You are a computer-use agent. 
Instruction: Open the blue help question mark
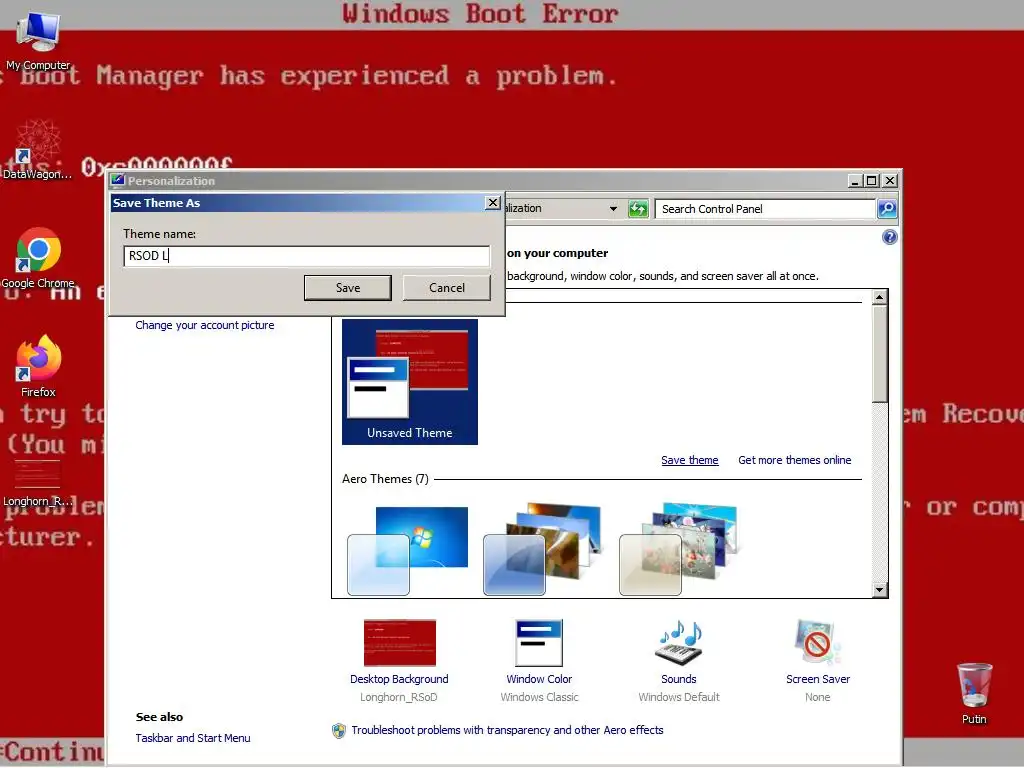coord(889,237)
